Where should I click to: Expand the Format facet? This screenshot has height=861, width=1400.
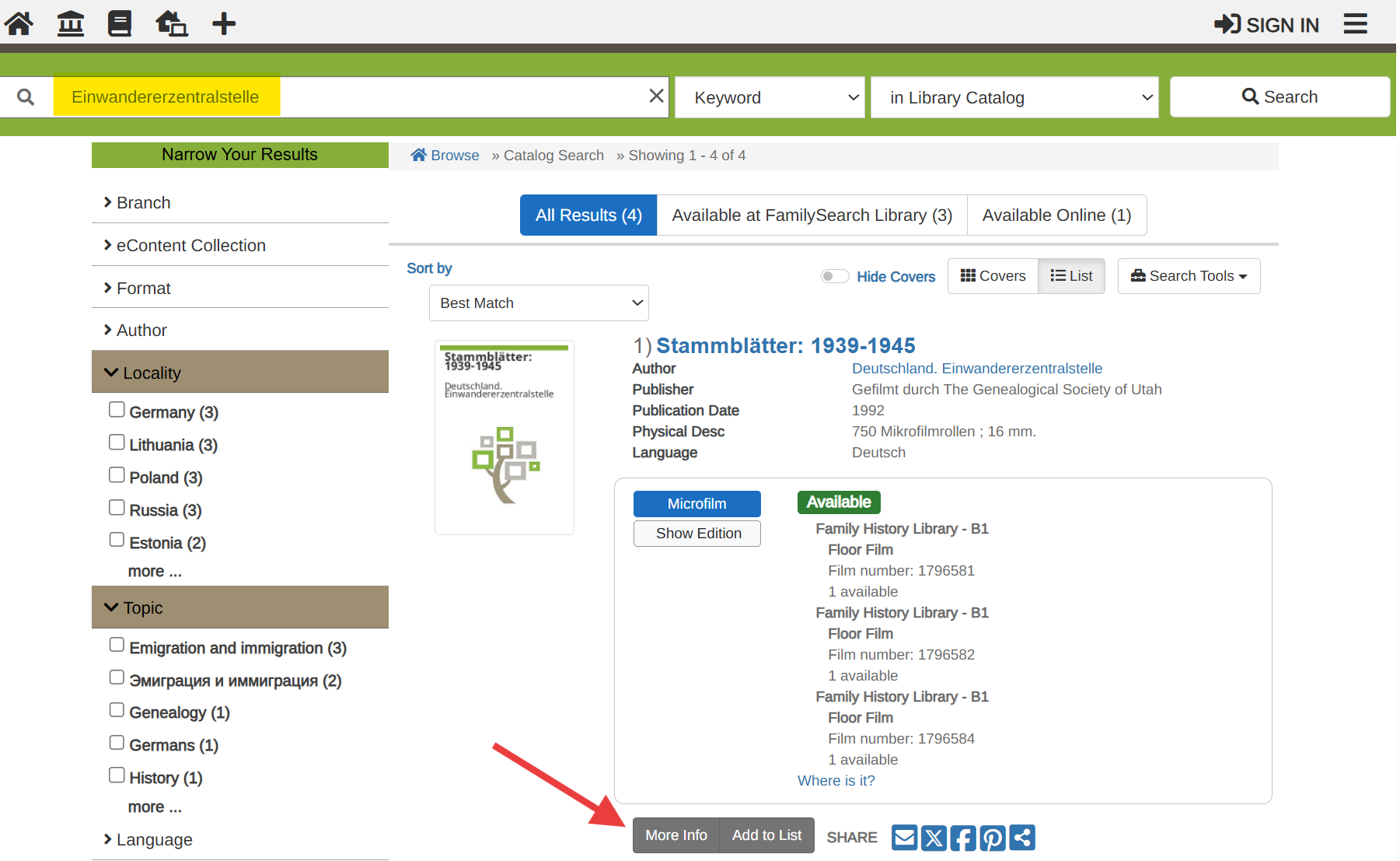click(240, 288)
